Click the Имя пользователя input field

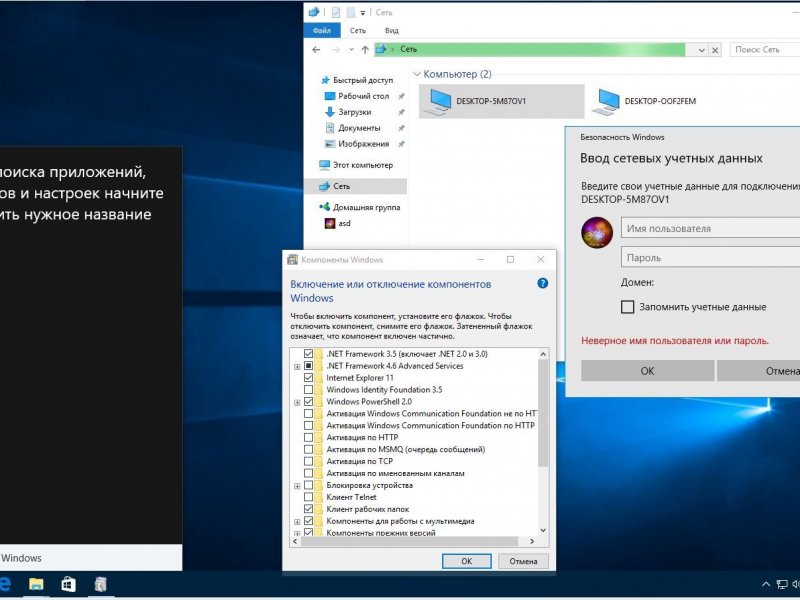click(710, 228)
